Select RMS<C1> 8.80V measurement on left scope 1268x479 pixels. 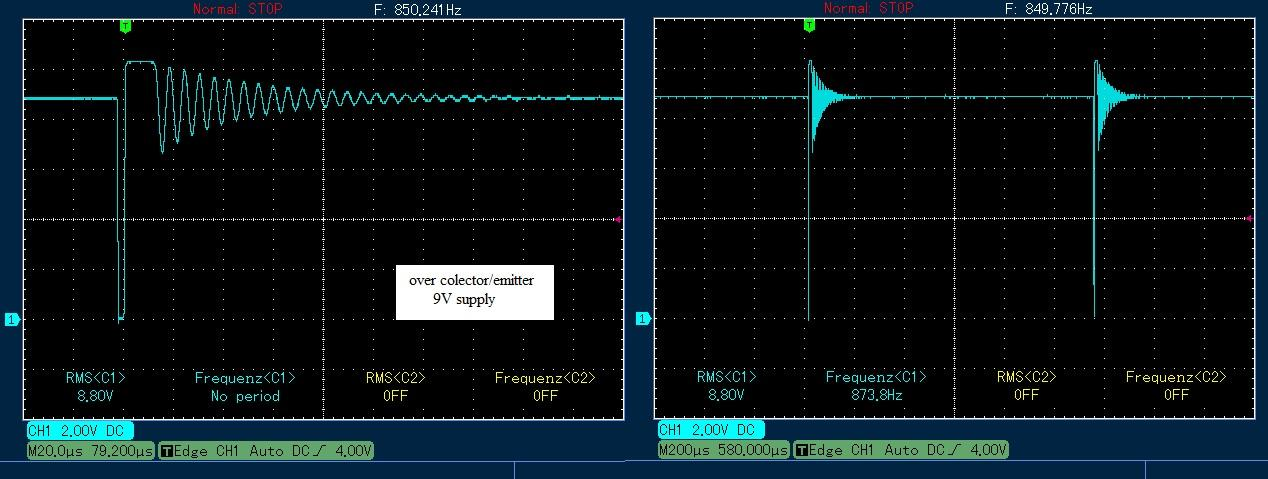pyautogui.click(x=96, y=386)
